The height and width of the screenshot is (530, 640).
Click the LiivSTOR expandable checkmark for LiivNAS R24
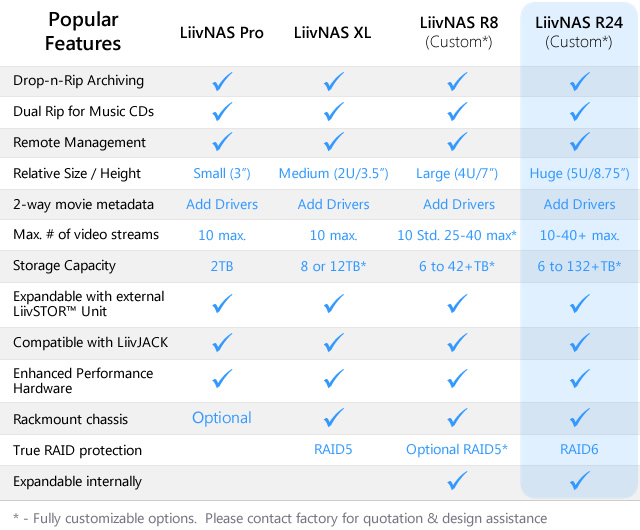[x=580, y=304]
